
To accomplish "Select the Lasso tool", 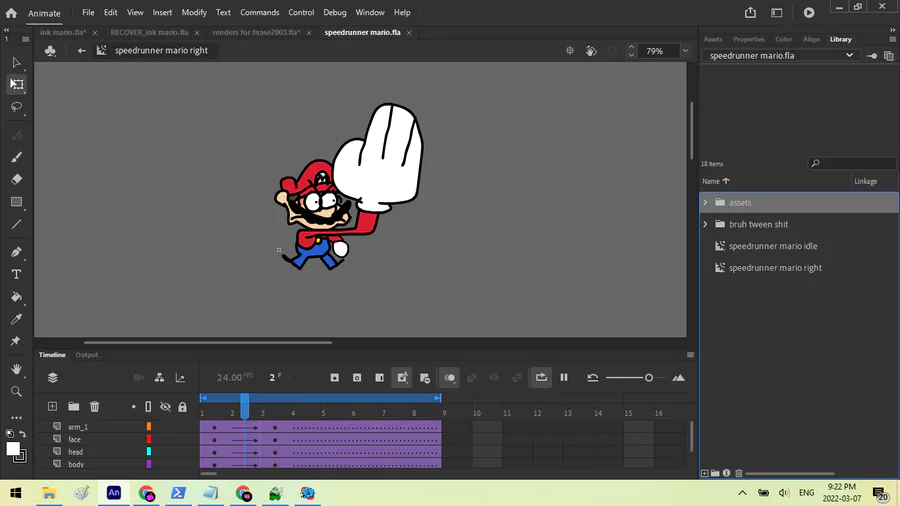I will point(16,107).
